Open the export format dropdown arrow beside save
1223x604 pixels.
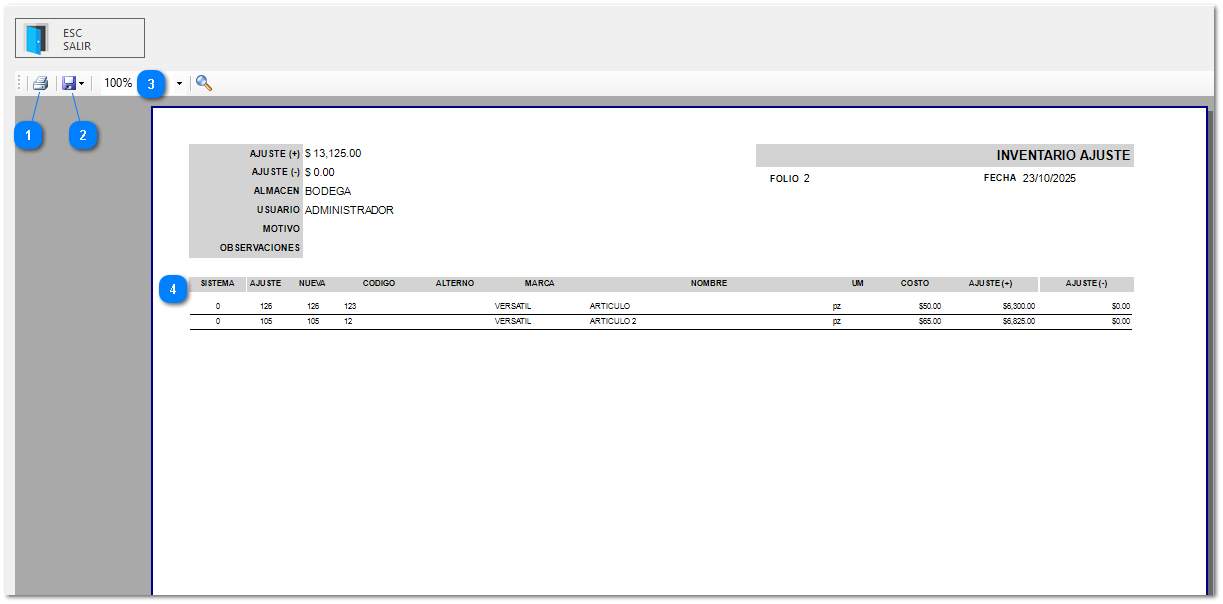coord(81,84)
